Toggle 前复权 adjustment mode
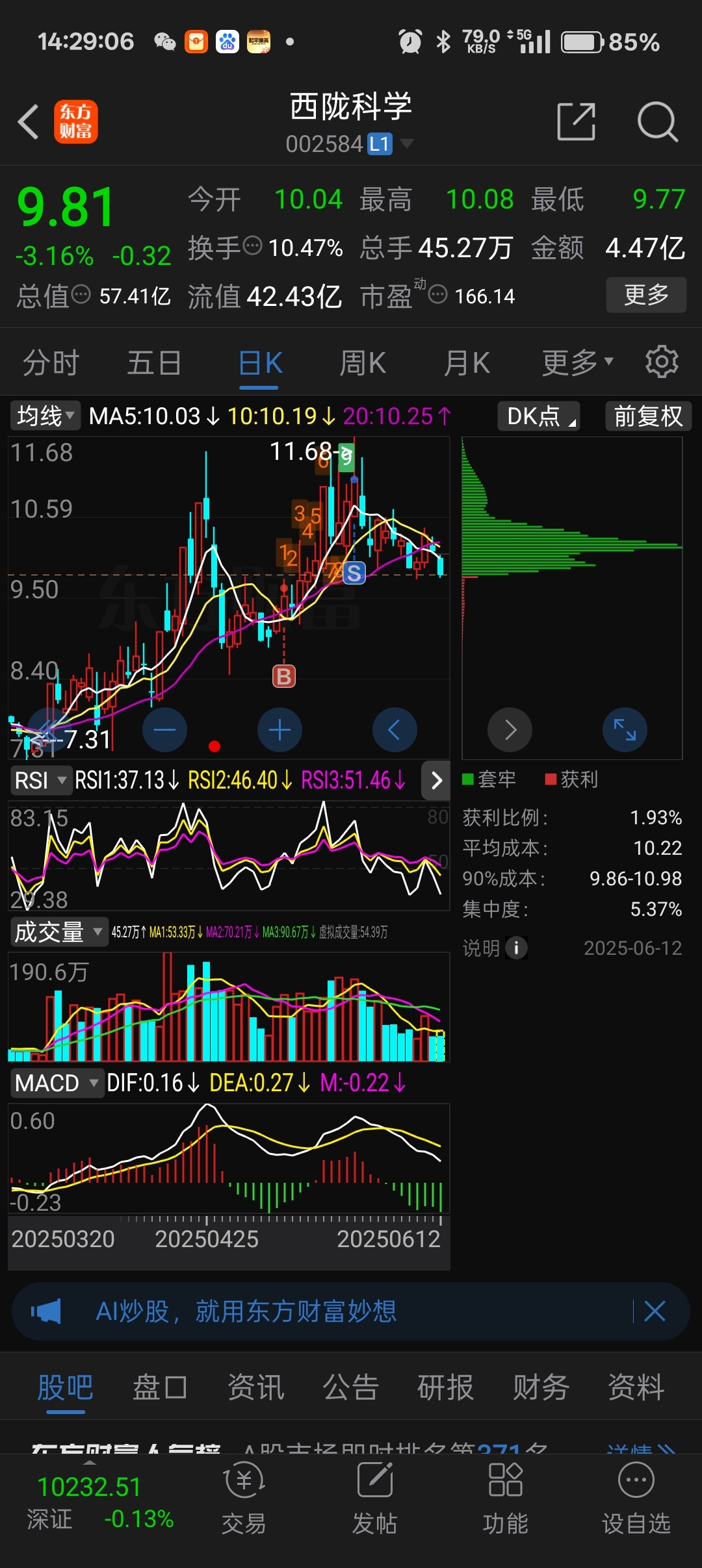Image resolution: width=702 pixels, height=1568 pixels. click(x=648, y=416)
